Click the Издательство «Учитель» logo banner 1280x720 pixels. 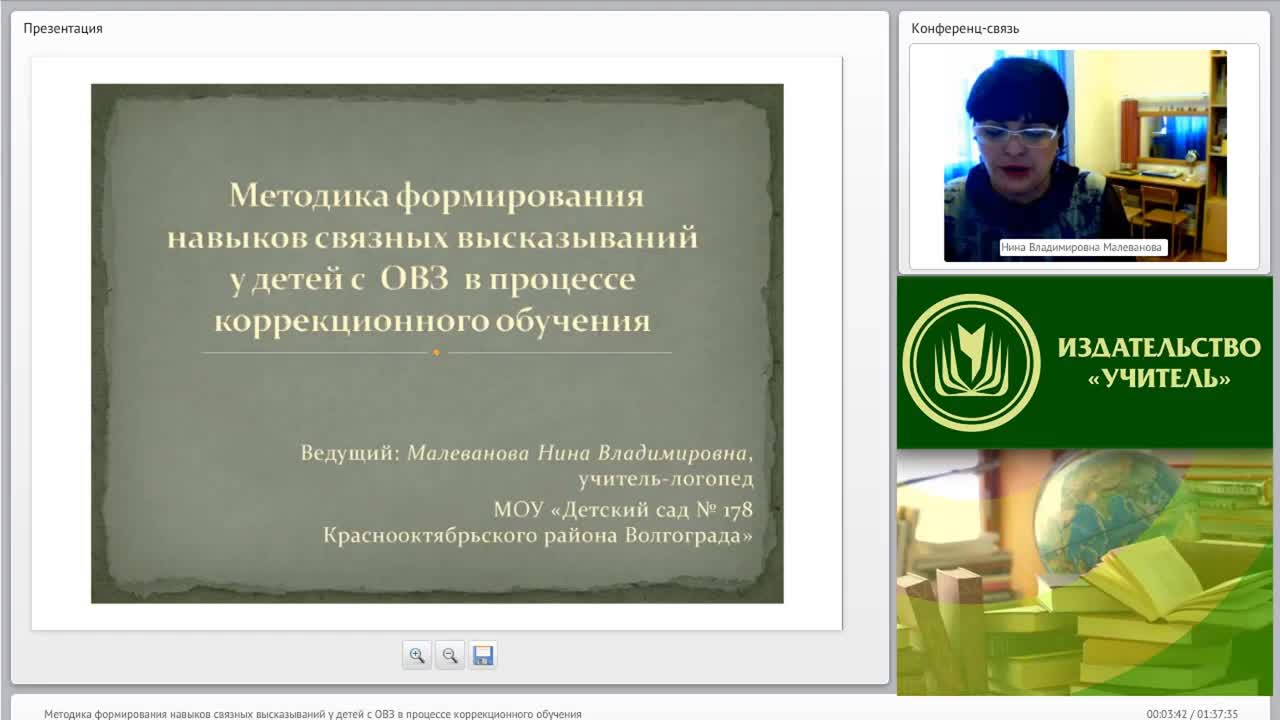pos(1085,362)
